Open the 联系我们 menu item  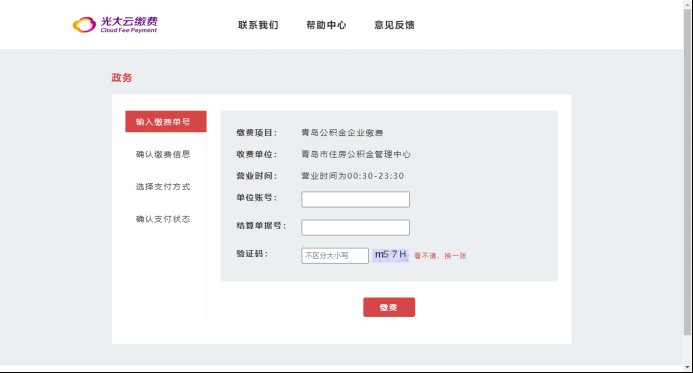(258, 25)
